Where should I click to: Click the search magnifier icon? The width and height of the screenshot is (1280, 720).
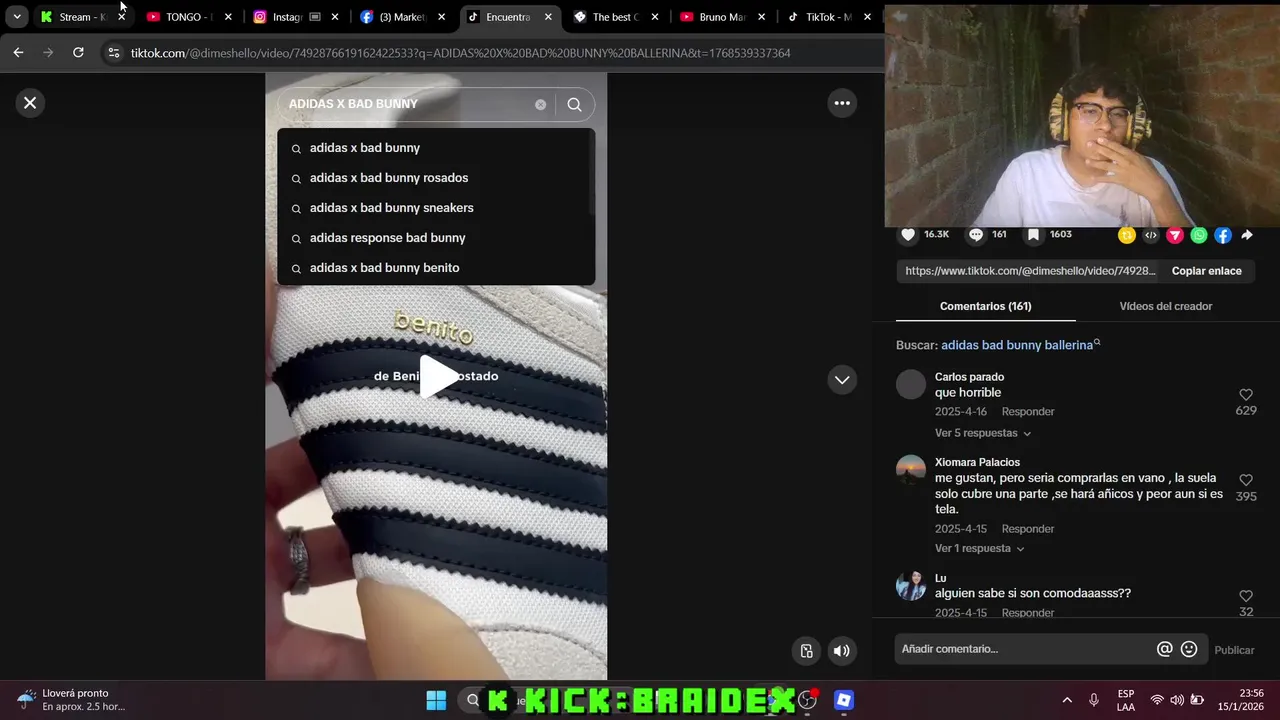point(574,104)
